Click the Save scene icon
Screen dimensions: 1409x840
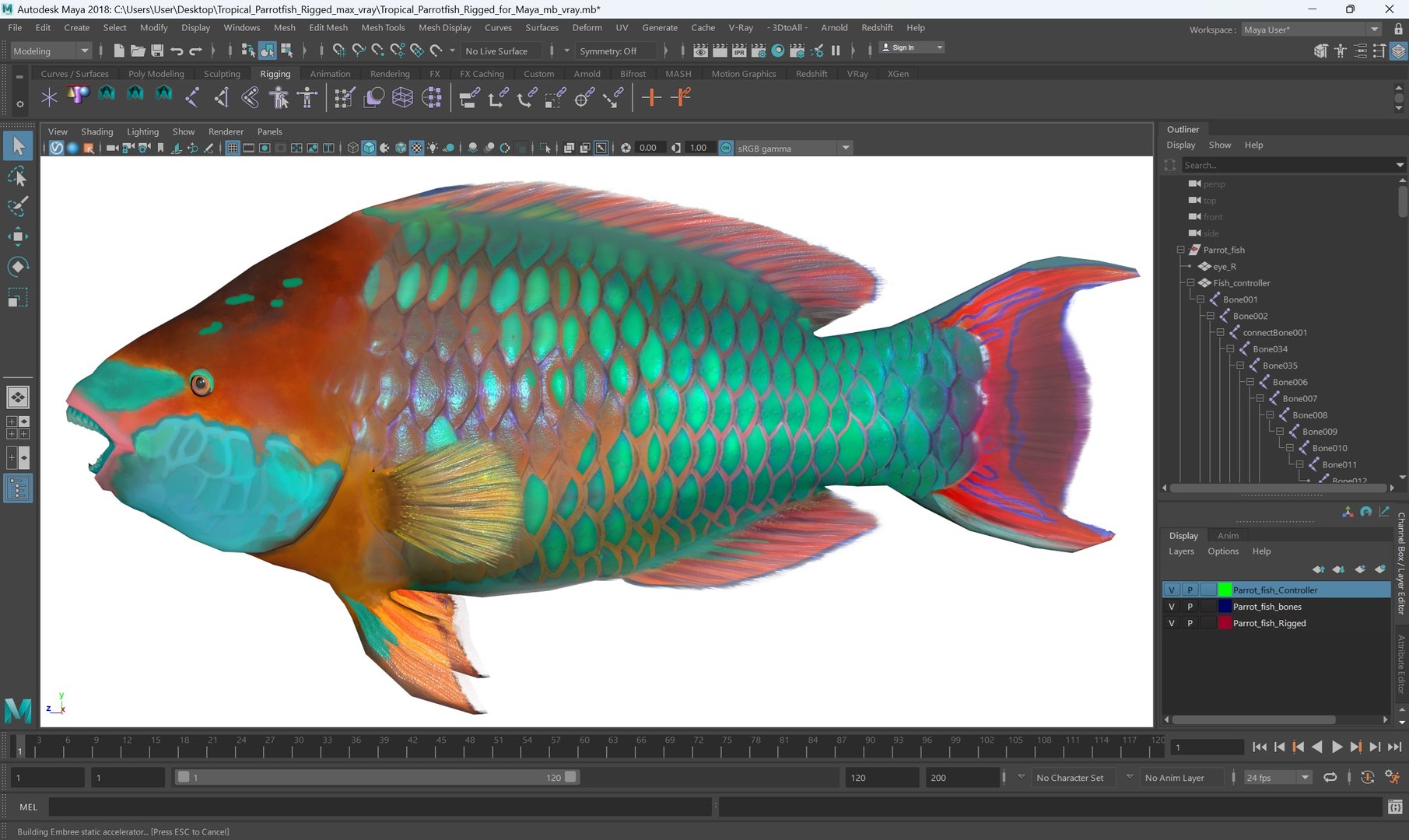[x=157, y=51]
